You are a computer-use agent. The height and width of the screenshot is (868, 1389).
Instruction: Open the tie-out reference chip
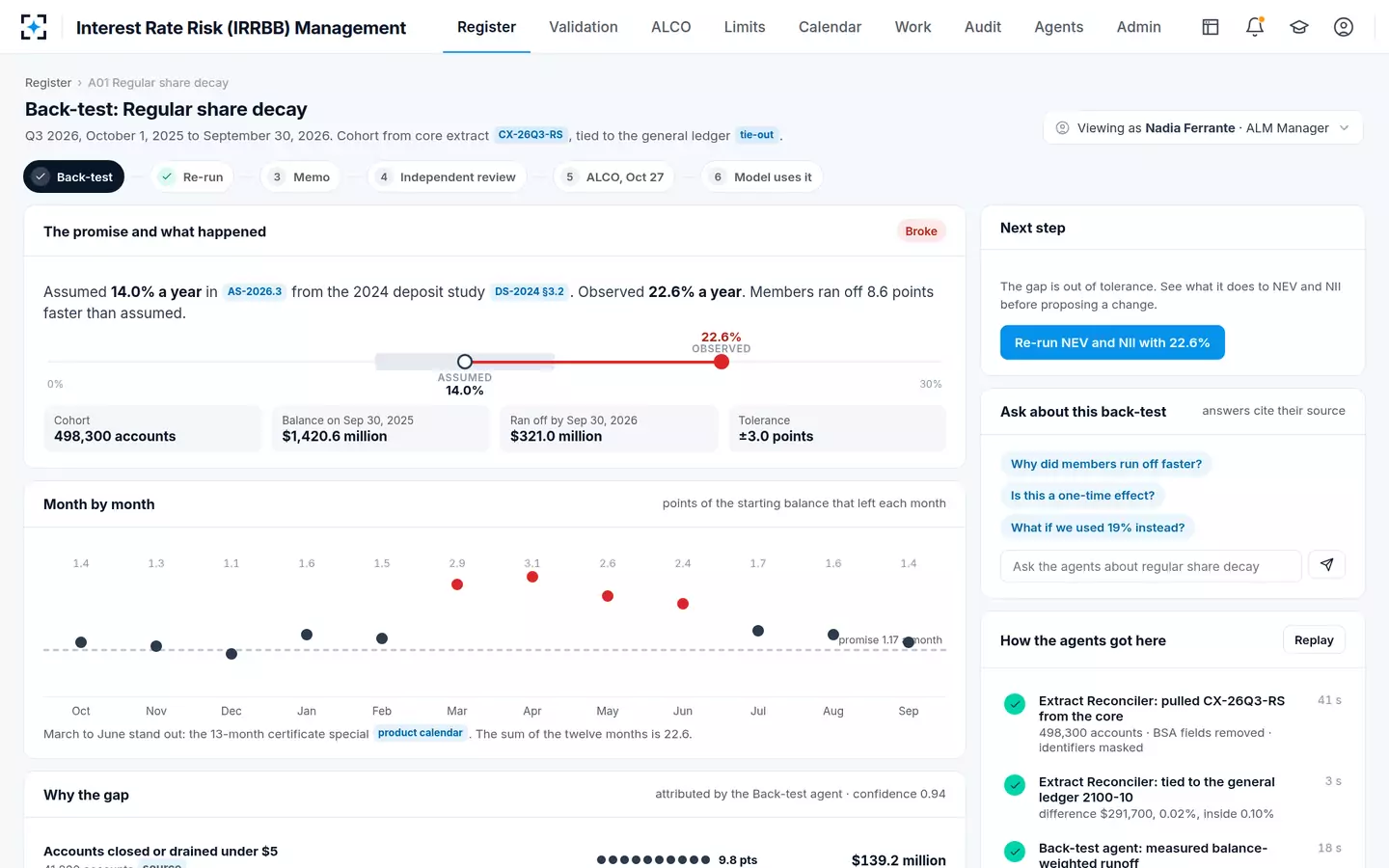pos(756,135)
